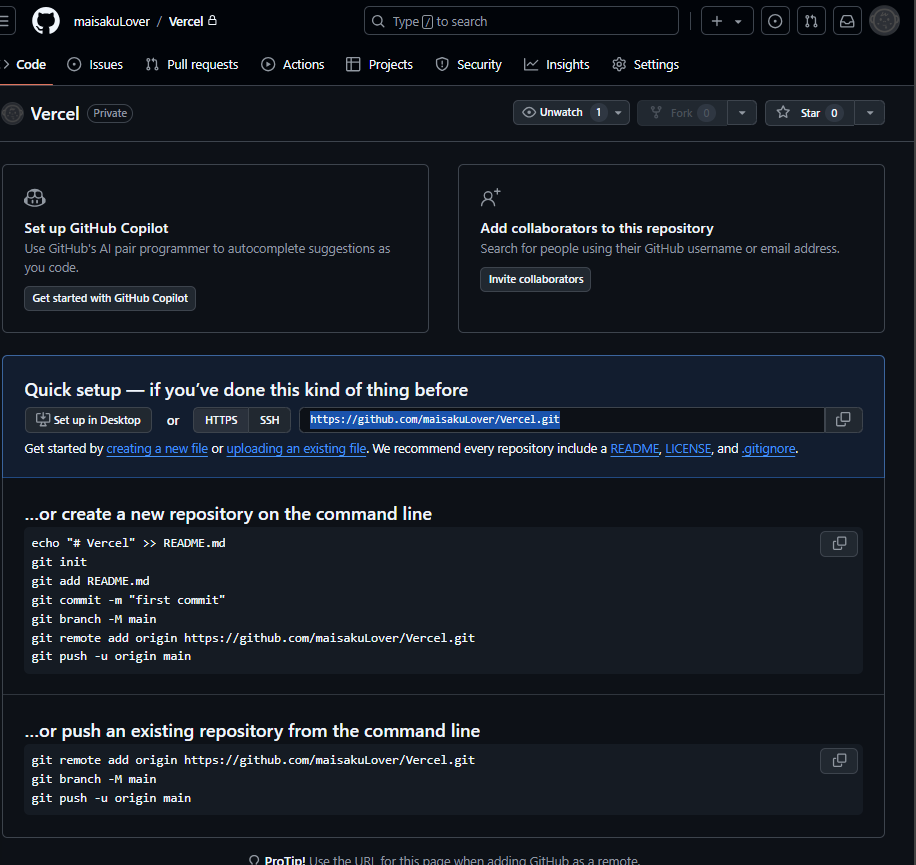
Task: Click the repository owner avatar beside Vercel
Action: pyautogui.click(x=12, y=113)
